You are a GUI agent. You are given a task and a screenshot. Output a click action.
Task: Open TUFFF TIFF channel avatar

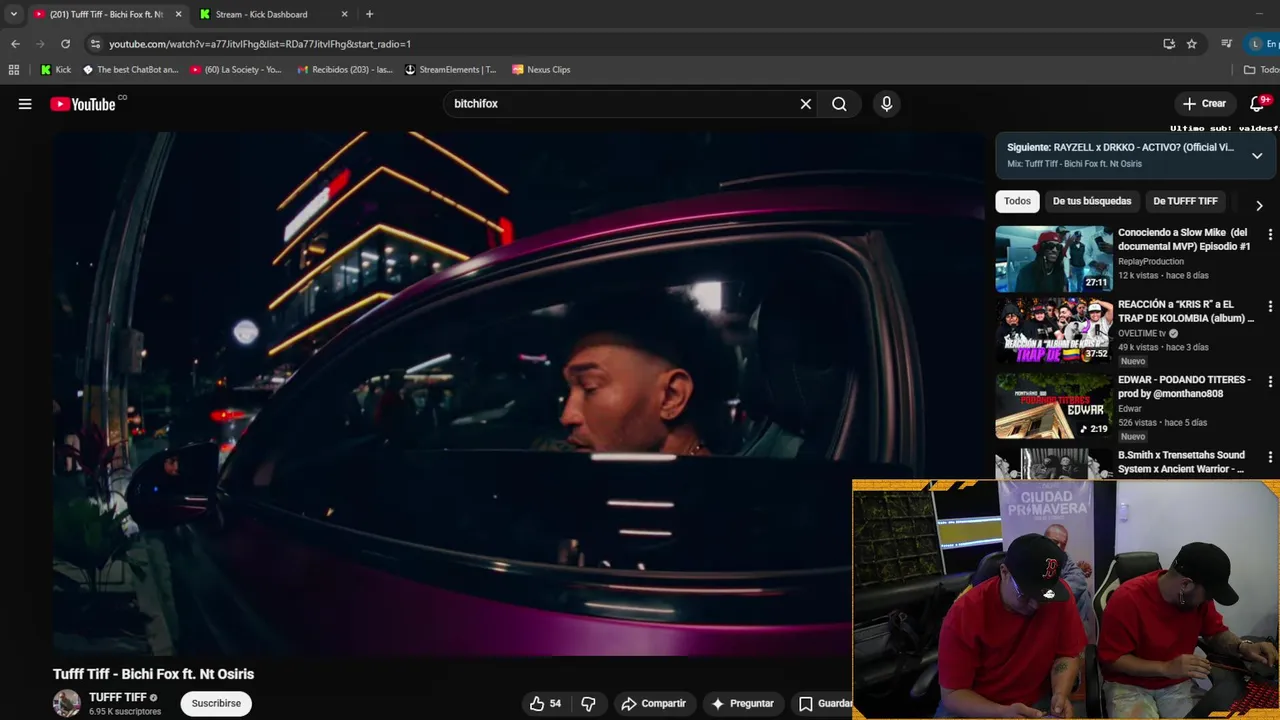coord(67,703)
